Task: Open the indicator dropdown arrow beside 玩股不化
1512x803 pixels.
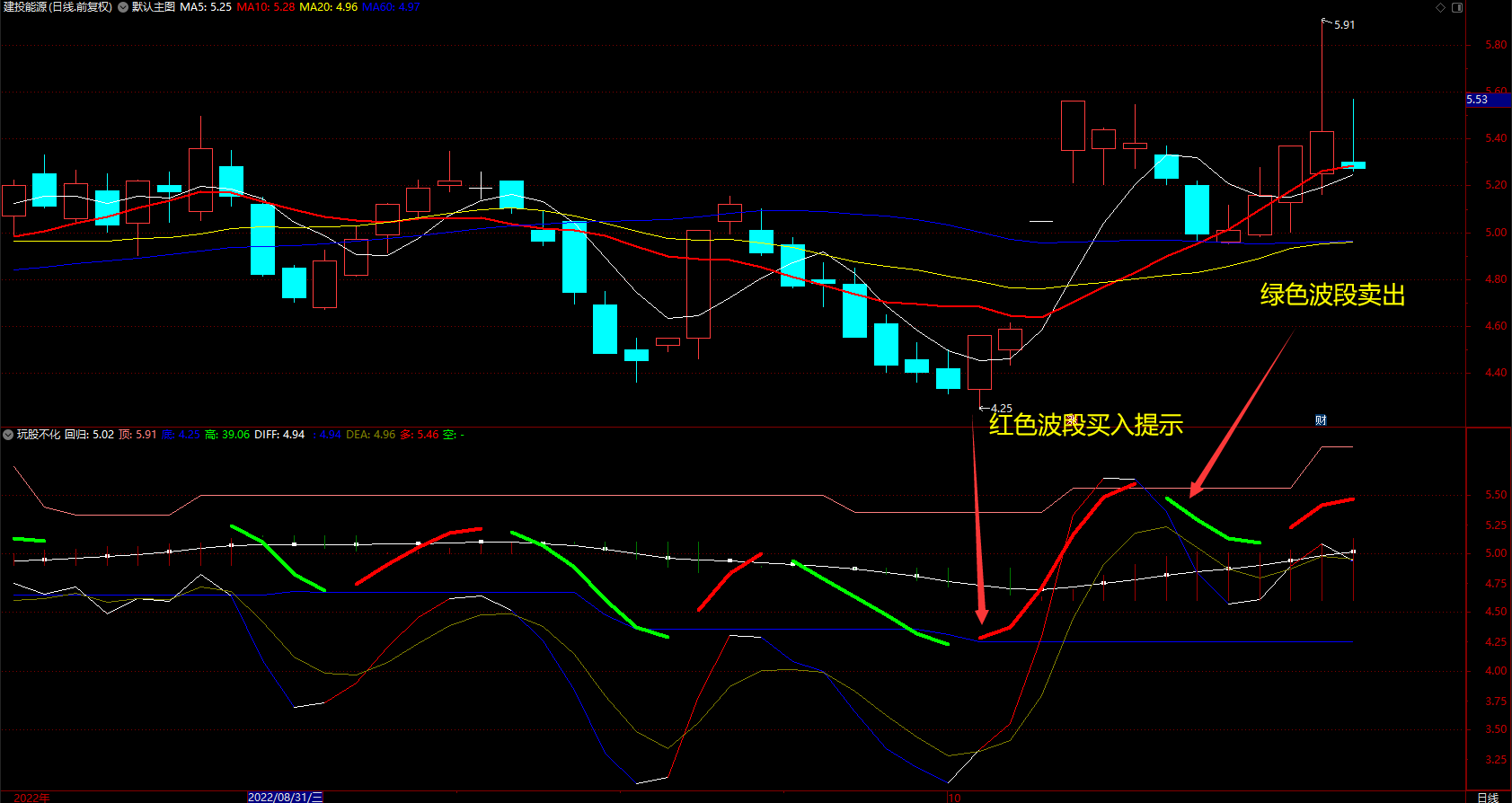Action: (8, 435)
